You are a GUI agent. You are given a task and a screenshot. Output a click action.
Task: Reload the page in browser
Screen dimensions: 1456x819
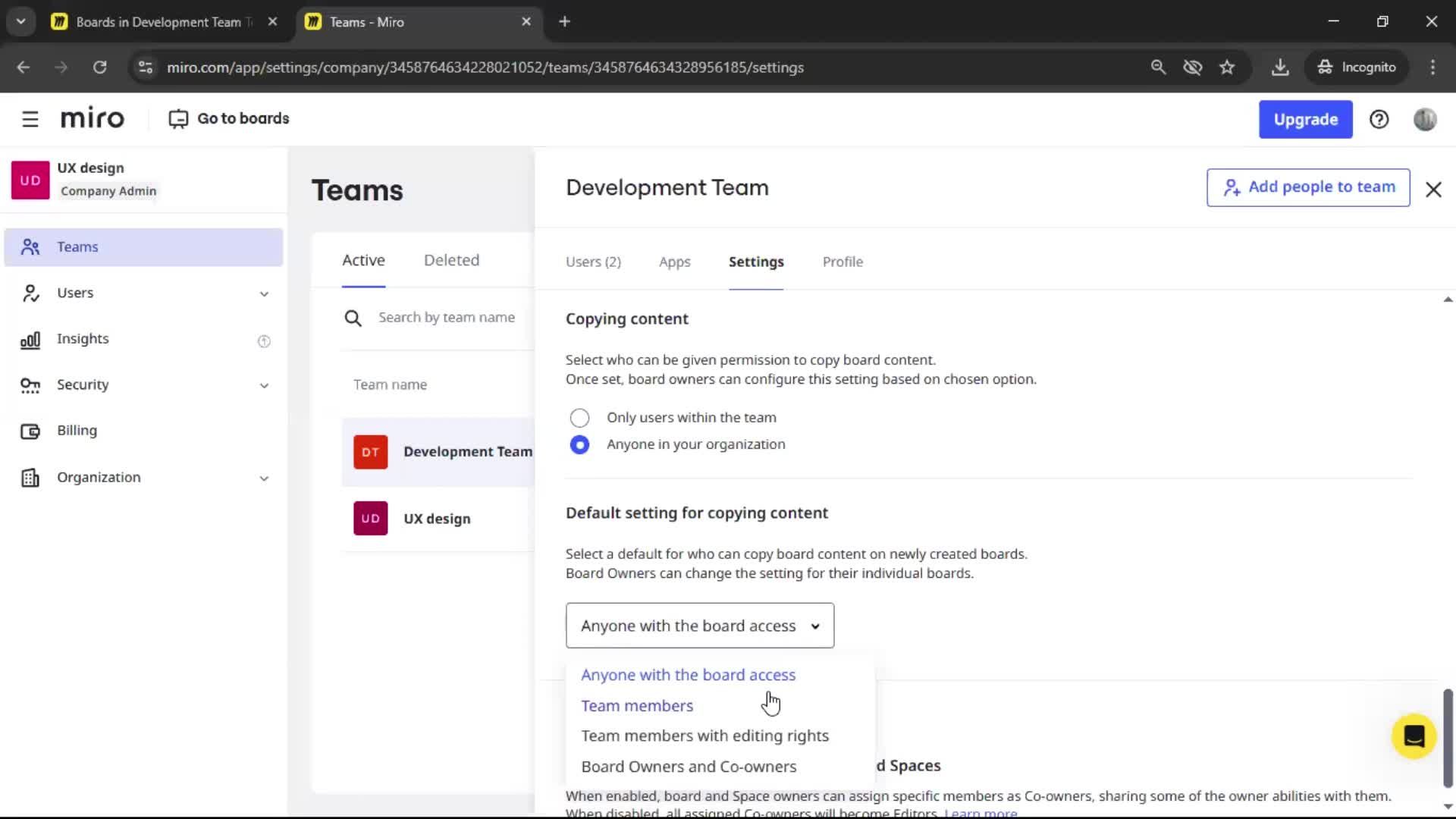point(99,67)
